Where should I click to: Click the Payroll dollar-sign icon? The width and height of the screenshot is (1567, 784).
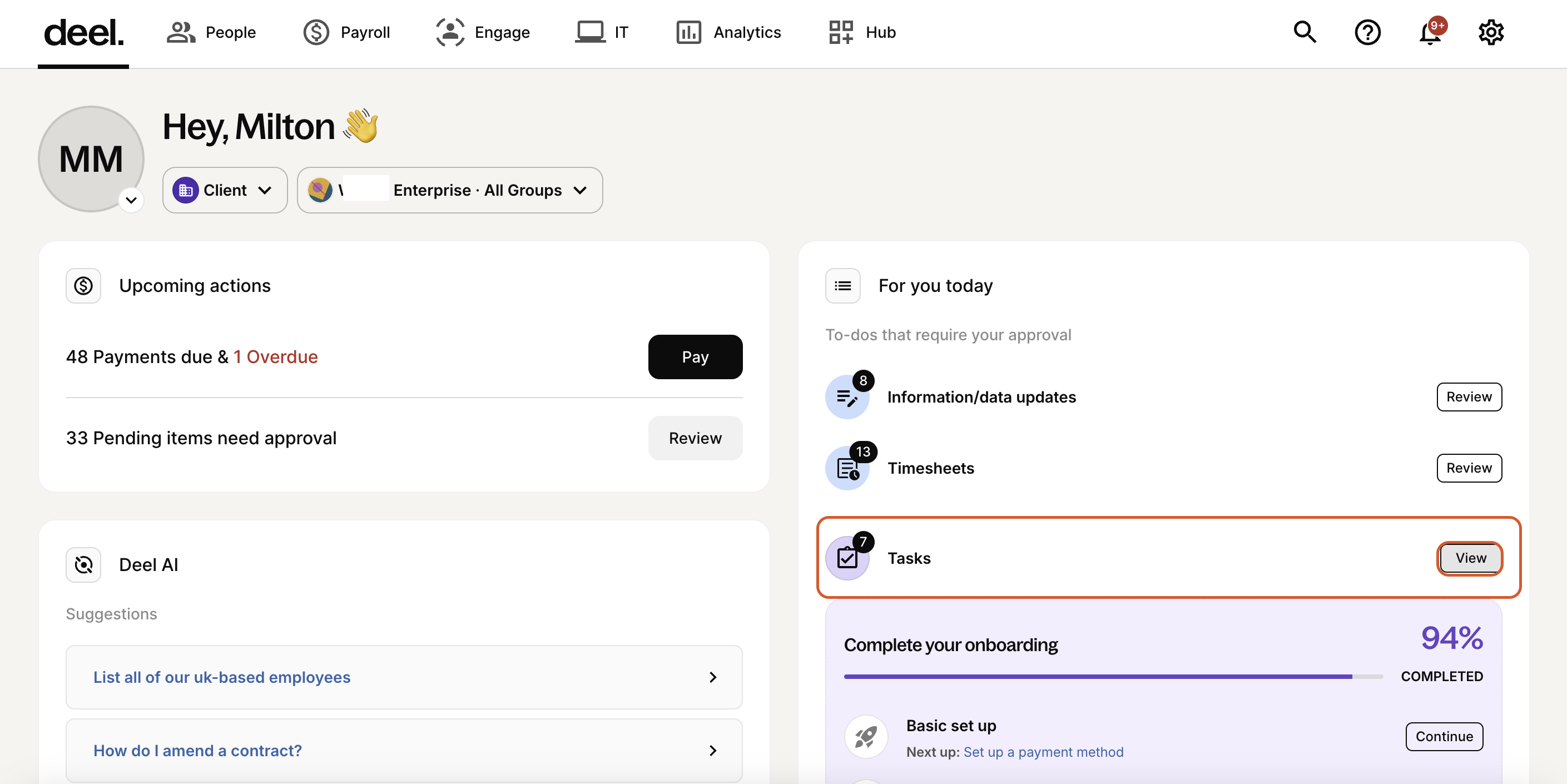[316, 32]
